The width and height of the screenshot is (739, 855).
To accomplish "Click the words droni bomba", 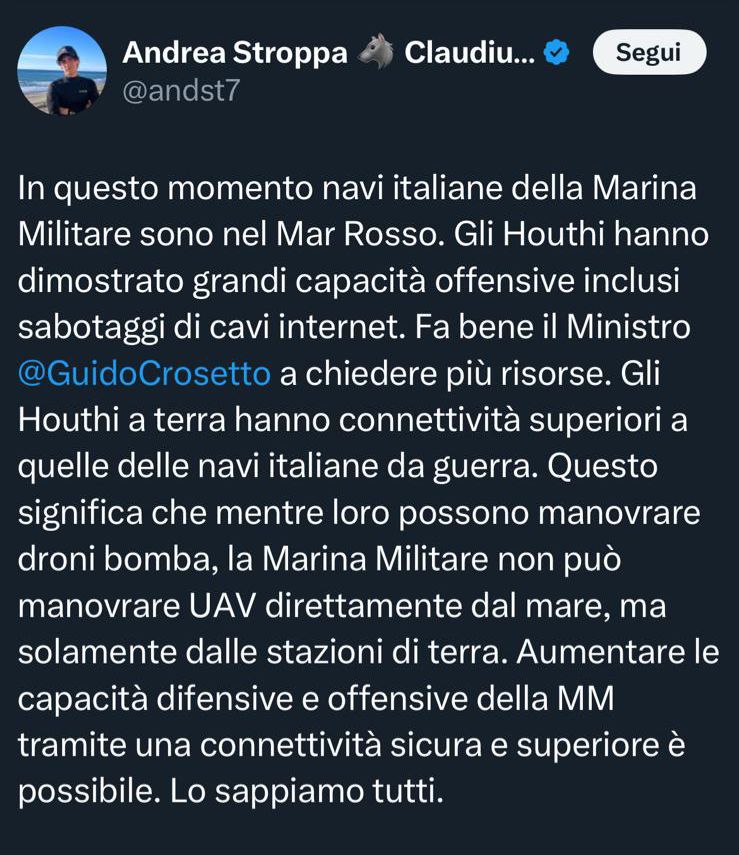I will [x=115, y=559].
